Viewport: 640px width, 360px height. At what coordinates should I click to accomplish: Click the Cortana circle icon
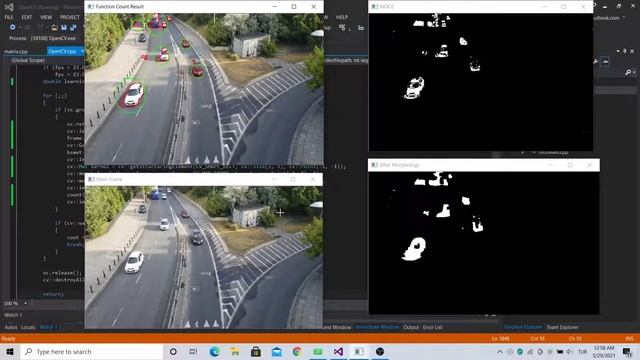(x=173, y=351)
